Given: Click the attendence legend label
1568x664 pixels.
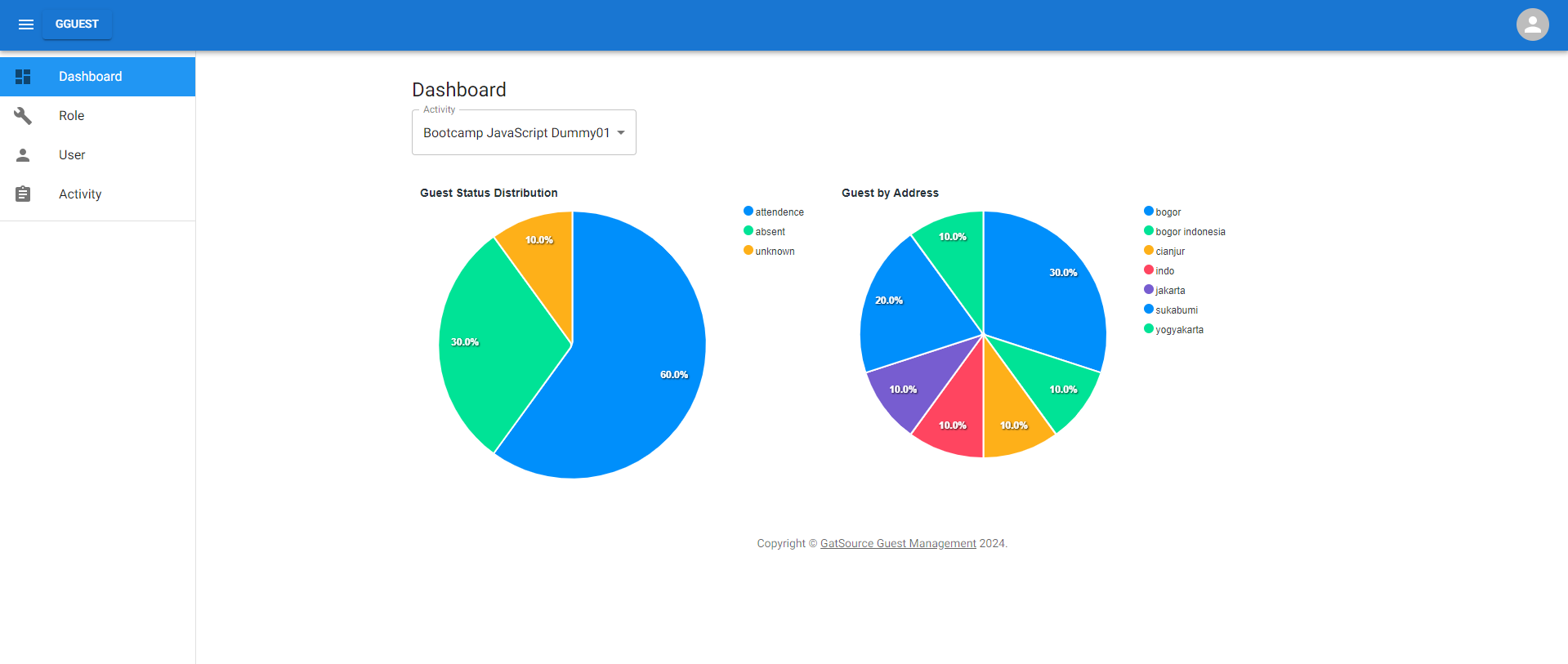Looking at the screenshot, I should click(x=780, y=212).
